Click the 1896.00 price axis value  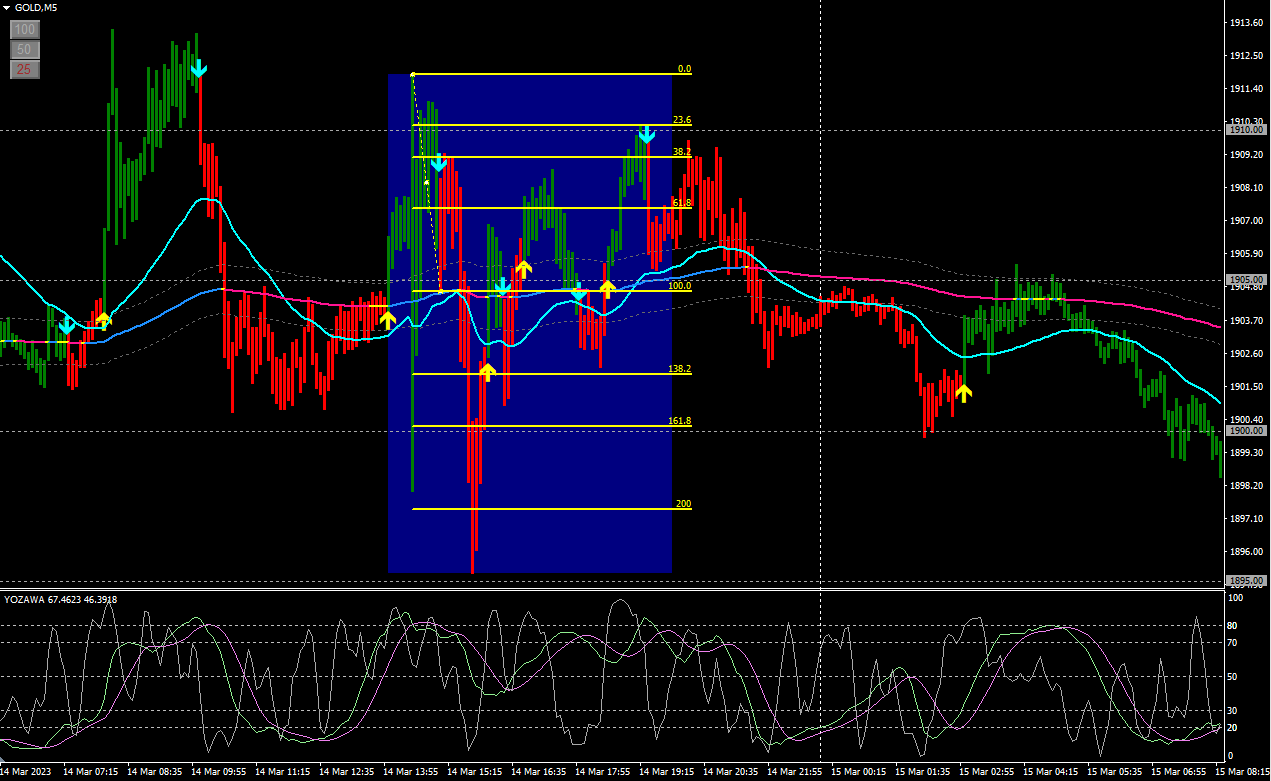[x=1247, y=551]
